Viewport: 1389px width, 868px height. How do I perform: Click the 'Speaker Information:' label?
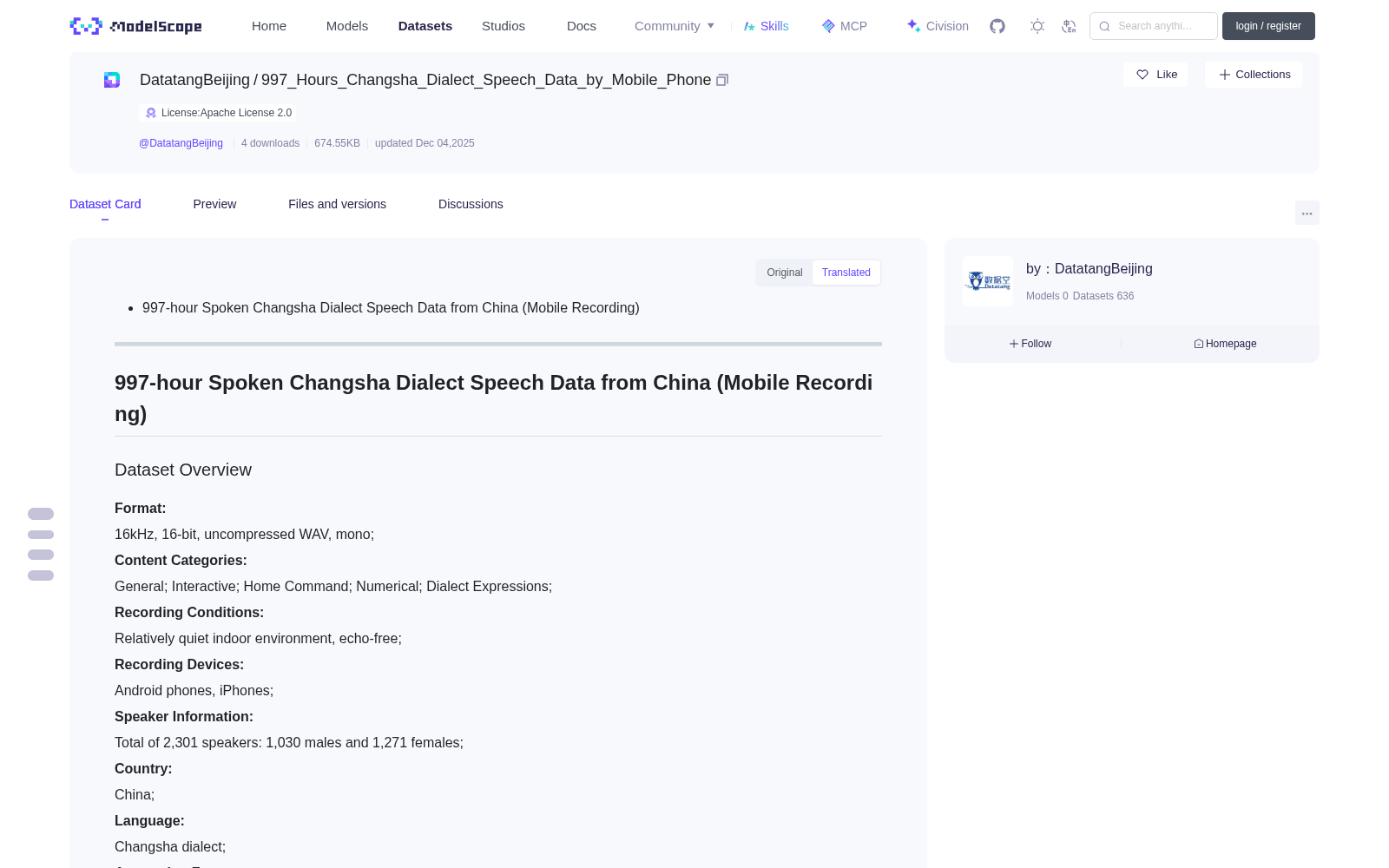(184, 717)
